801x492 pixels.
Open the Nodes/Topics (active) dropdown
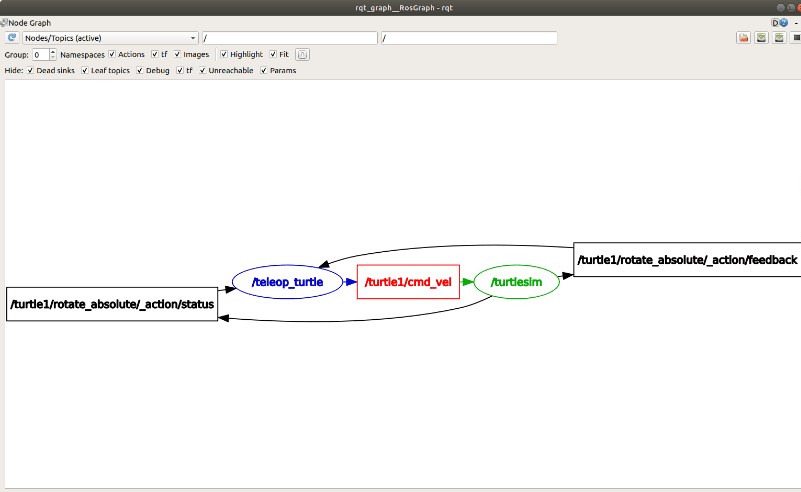[x=110, y=38]
